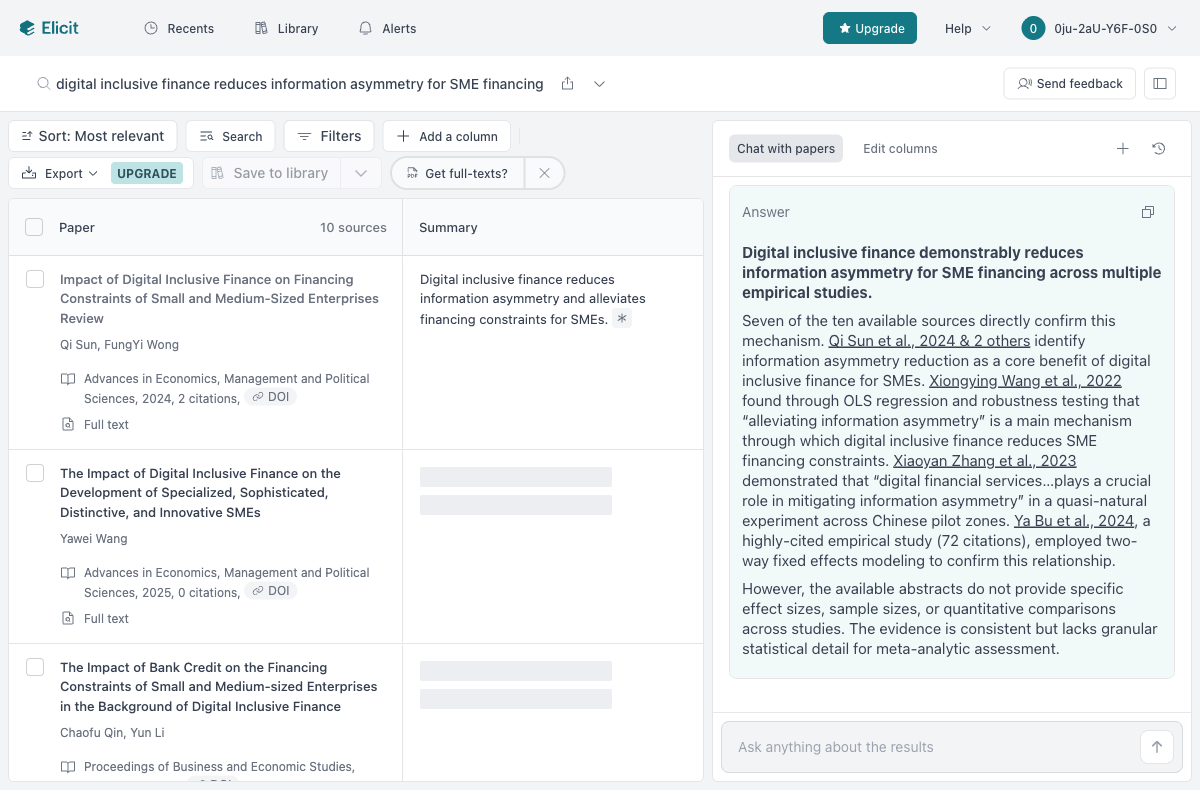This screenshot has width=1200, height=790.
Task: Click the DOI link of Qi Sun paper
Action: (x=271, y=397)
